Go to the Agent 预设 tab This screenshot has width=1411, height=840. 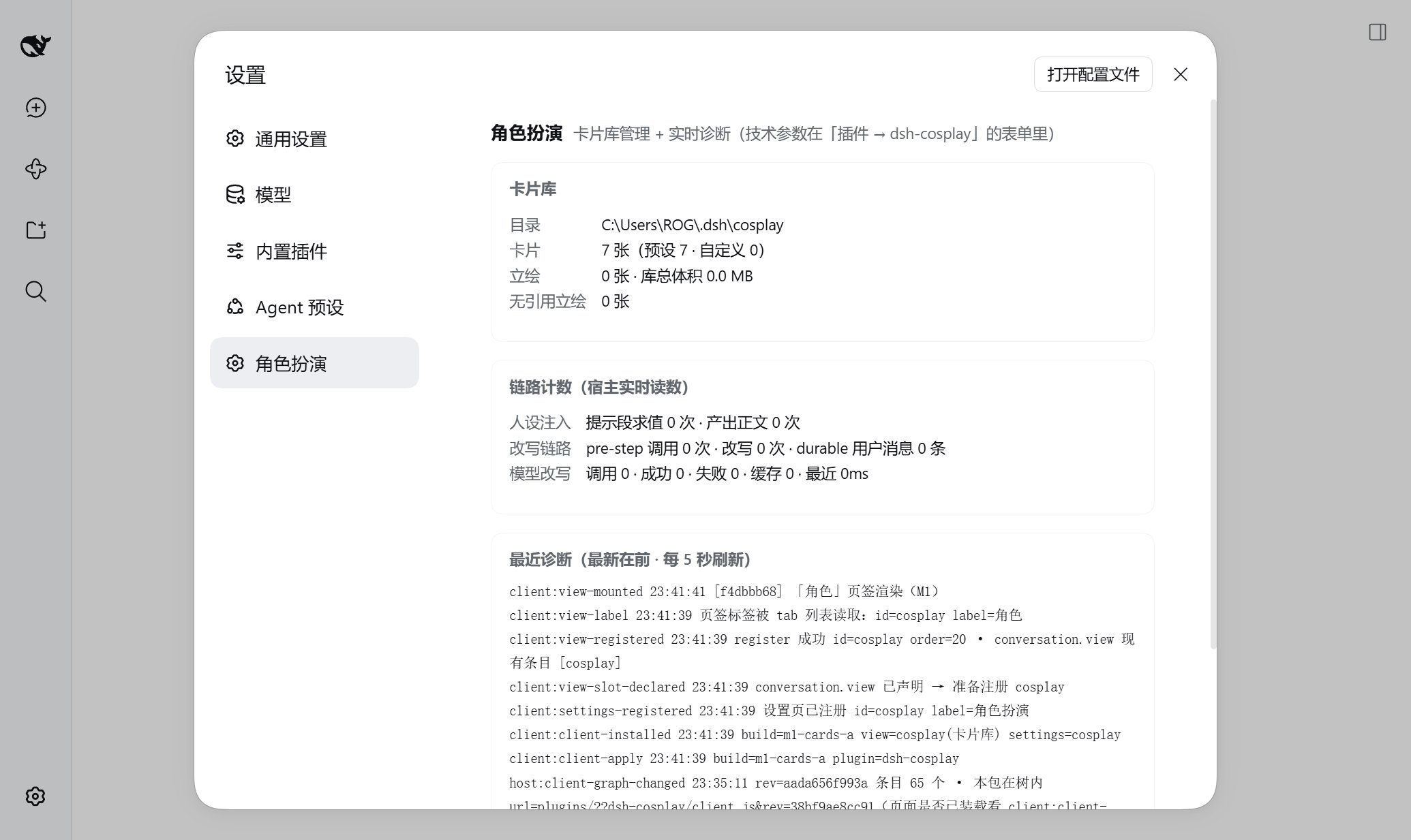pos(314,307)
